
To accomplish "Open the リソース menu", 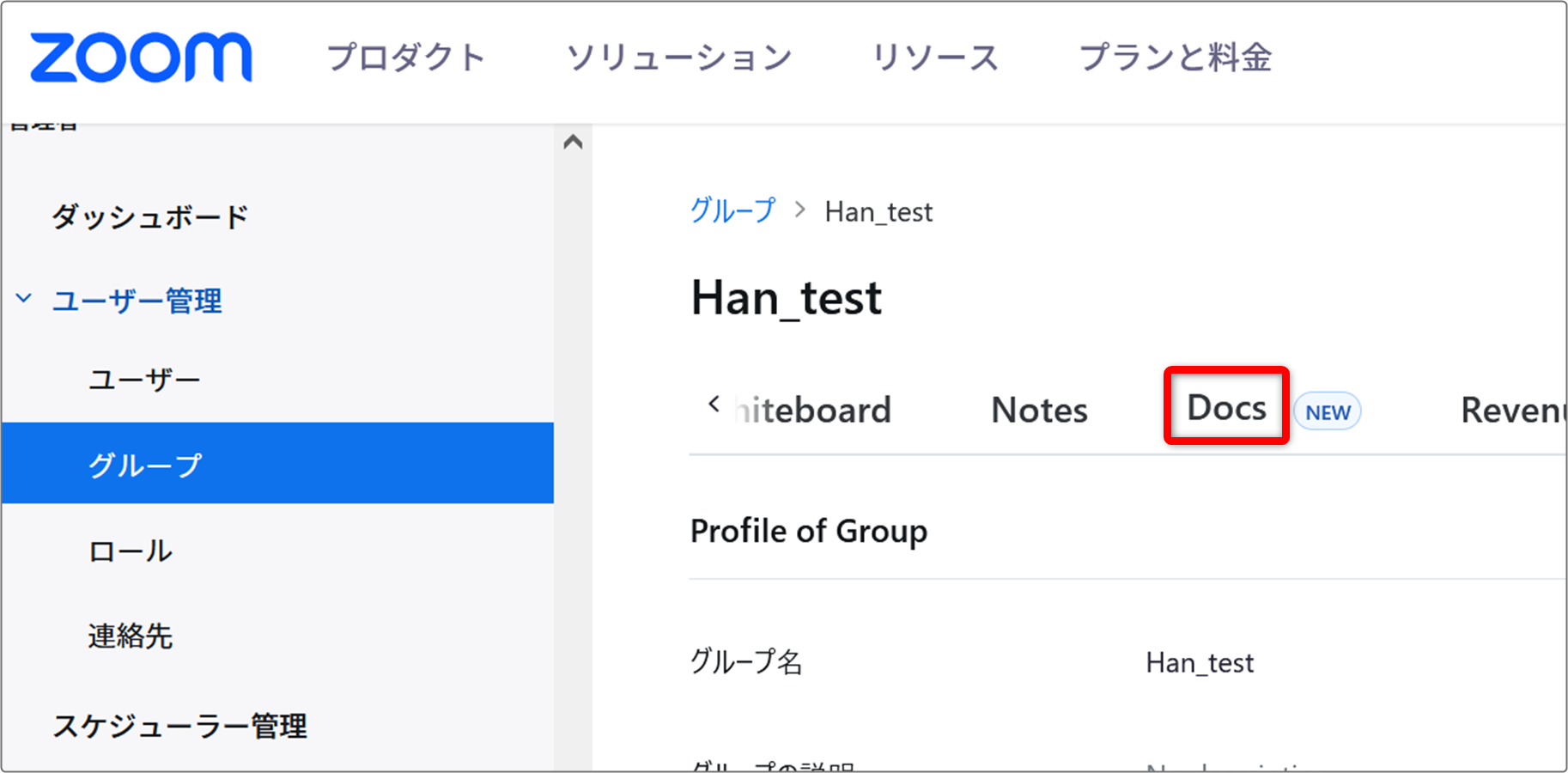I will coord(935,58).
